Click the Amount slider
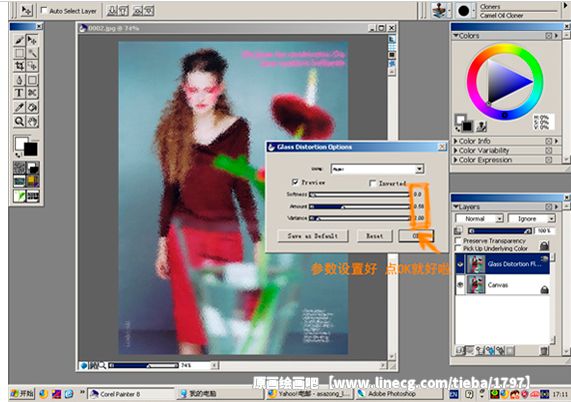The height and width of the screenshot is (402, 571). (359, 207)
